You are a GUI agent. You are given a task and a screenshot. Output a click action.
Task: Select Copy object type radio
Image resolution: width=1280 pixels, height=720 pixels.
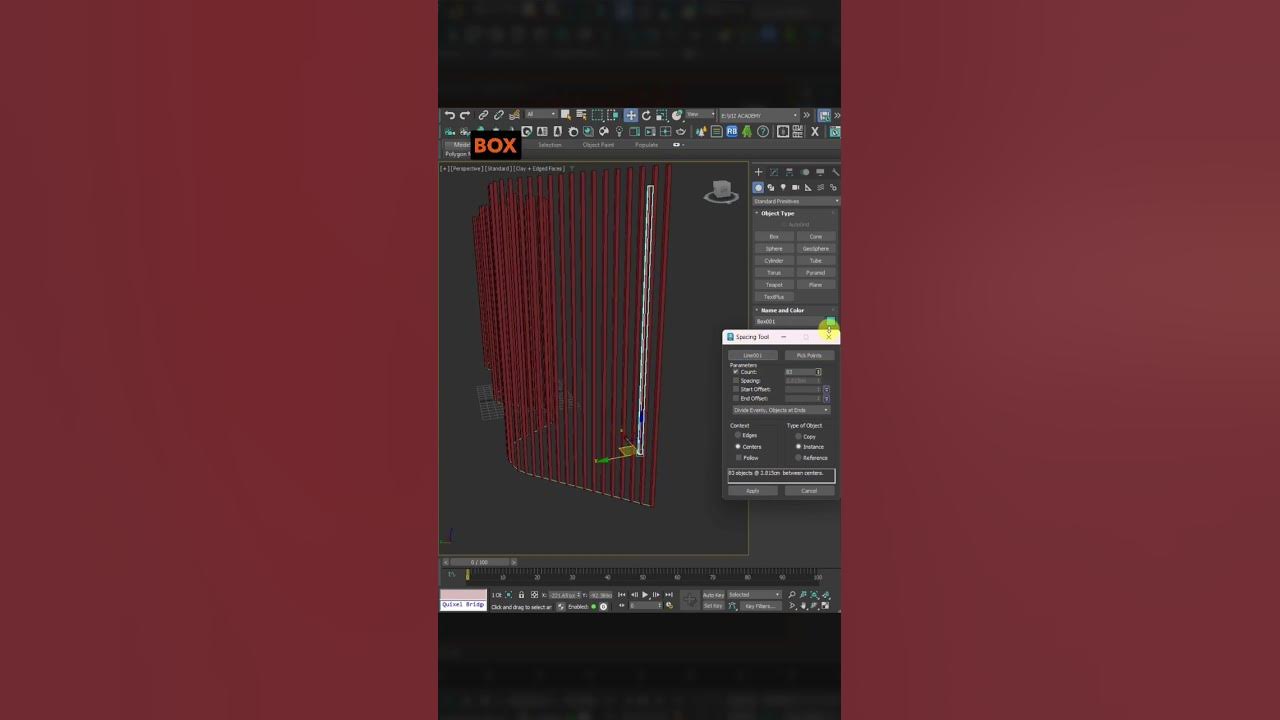(x=798, y=437)
